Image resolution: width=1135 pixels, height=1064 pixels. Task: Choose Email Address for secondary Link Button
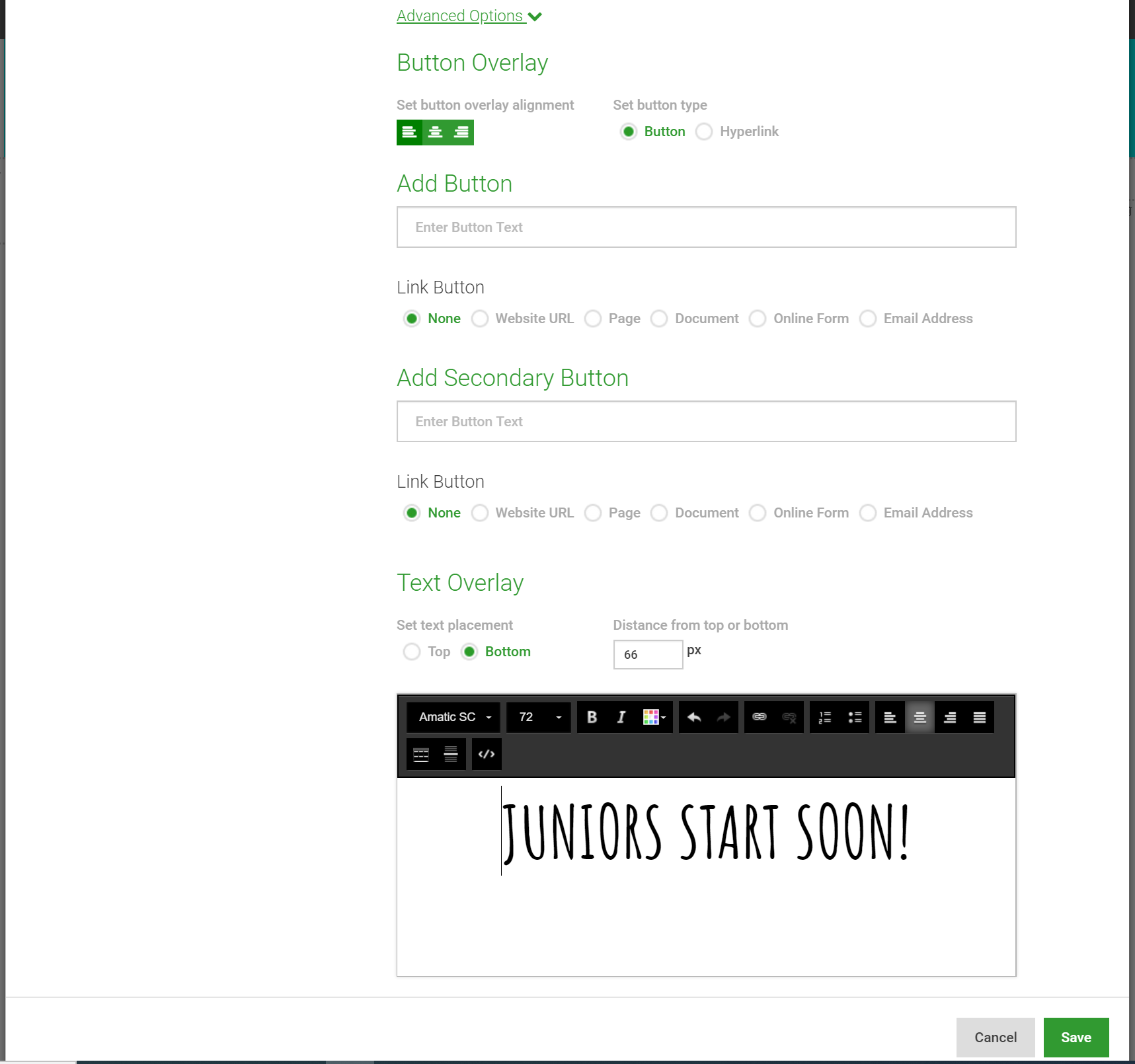(x=868, y=513)
